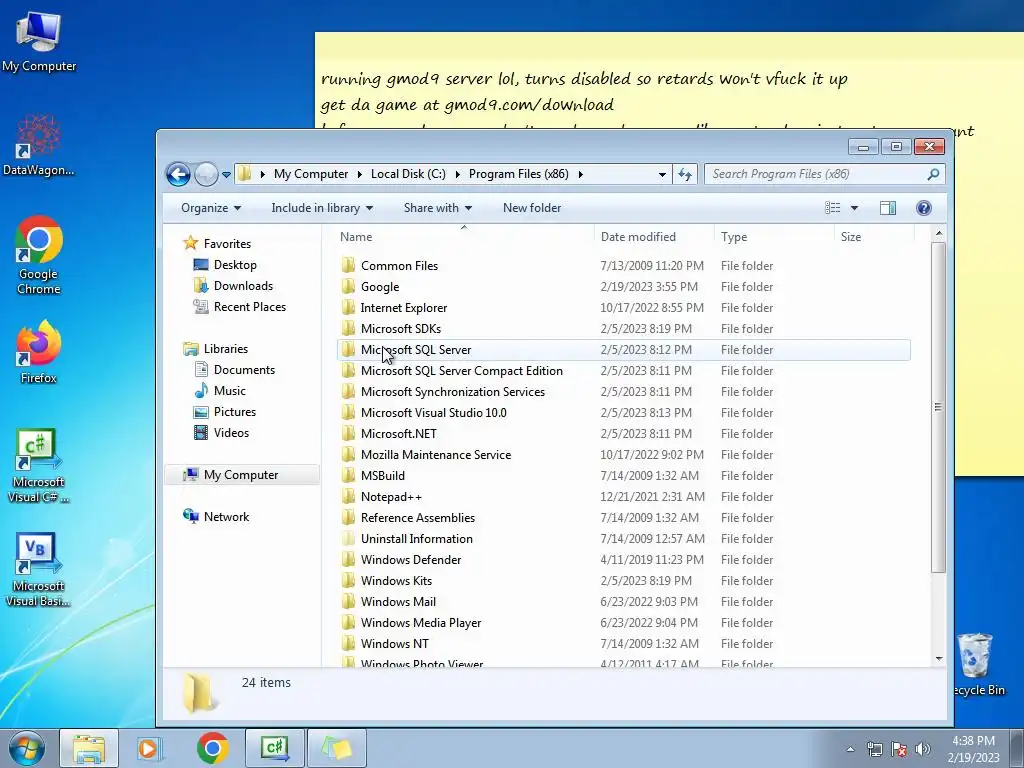Select the Windows NT folder icon
Viewport: 1024px width, 768px height.
click(x=349, y=643)
